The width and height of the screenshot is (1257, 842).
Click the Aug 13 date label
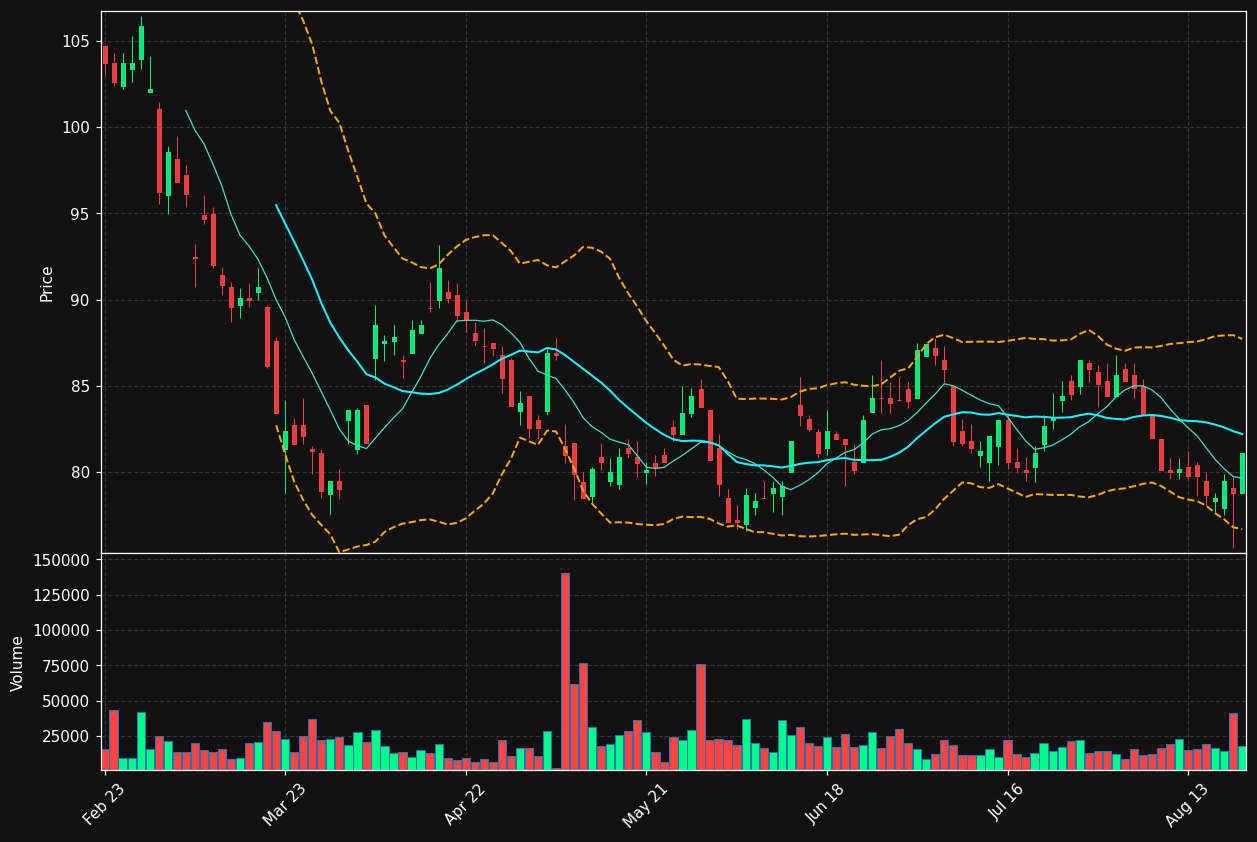tap(1188, 804)
